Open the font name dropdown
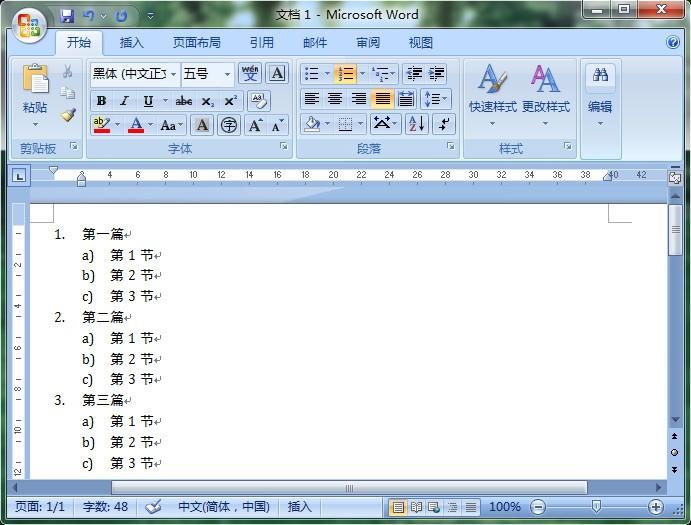The width and height of the screenshot is (691, 525). tap(173, 74)
